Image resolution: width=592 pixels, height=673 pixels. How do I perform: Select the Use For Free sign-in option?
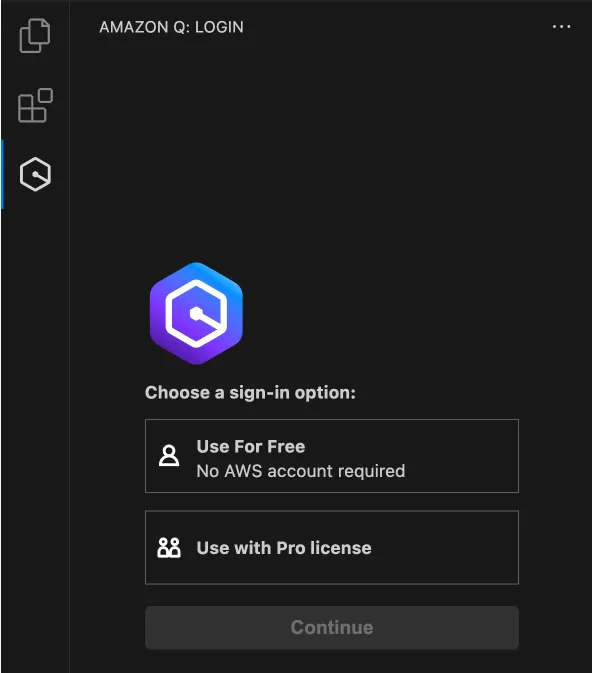coord(332,456)
